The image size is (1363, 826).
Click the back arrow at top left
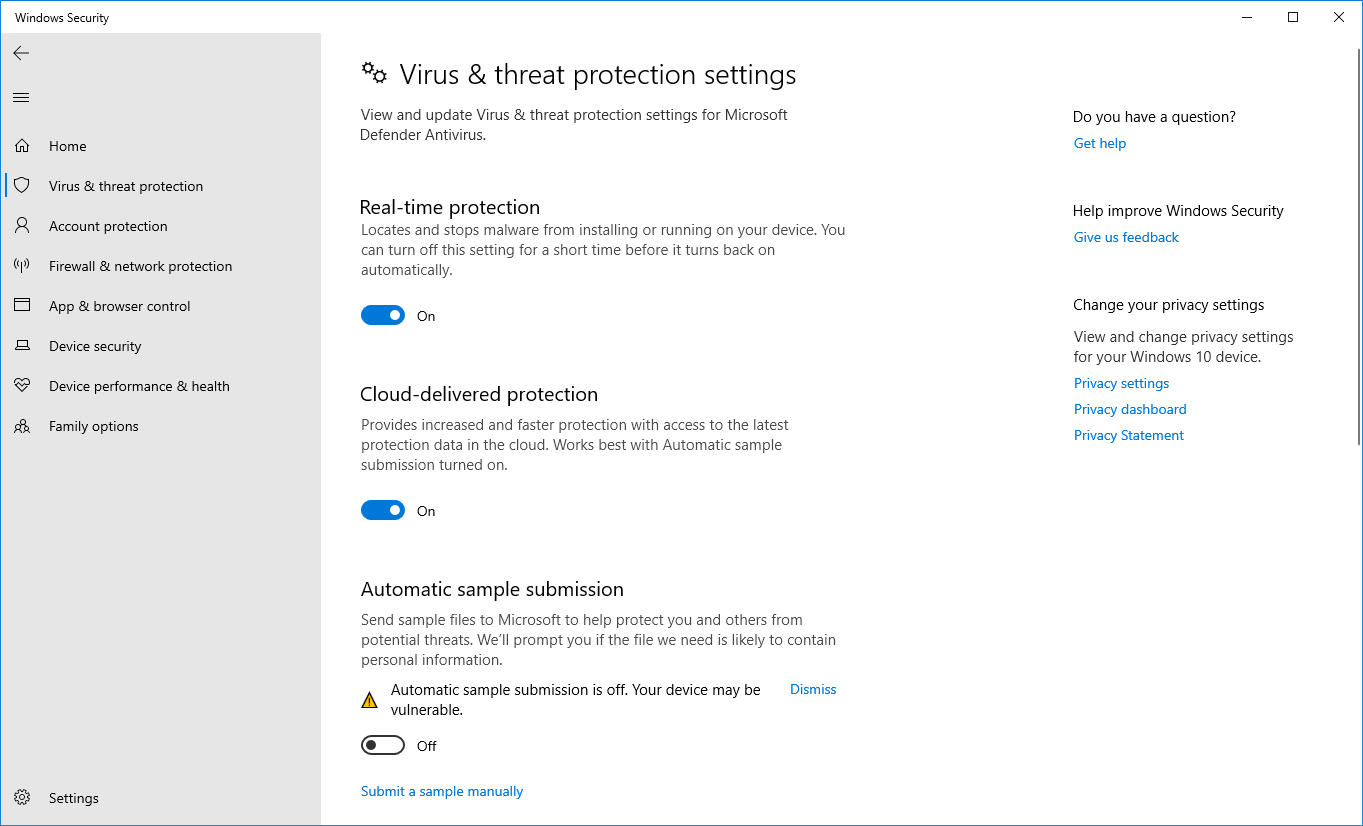click(21, 53)
